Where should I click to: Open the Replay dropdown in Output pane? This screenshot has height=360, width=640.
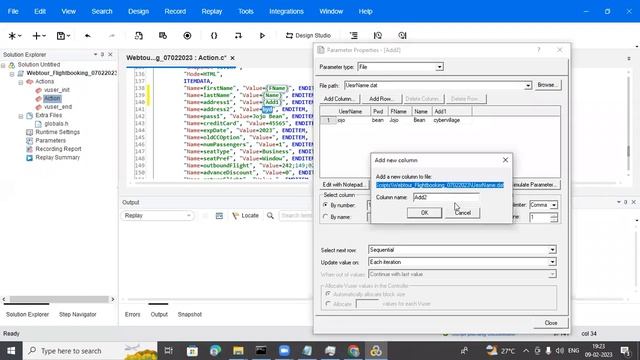[157, 216]
